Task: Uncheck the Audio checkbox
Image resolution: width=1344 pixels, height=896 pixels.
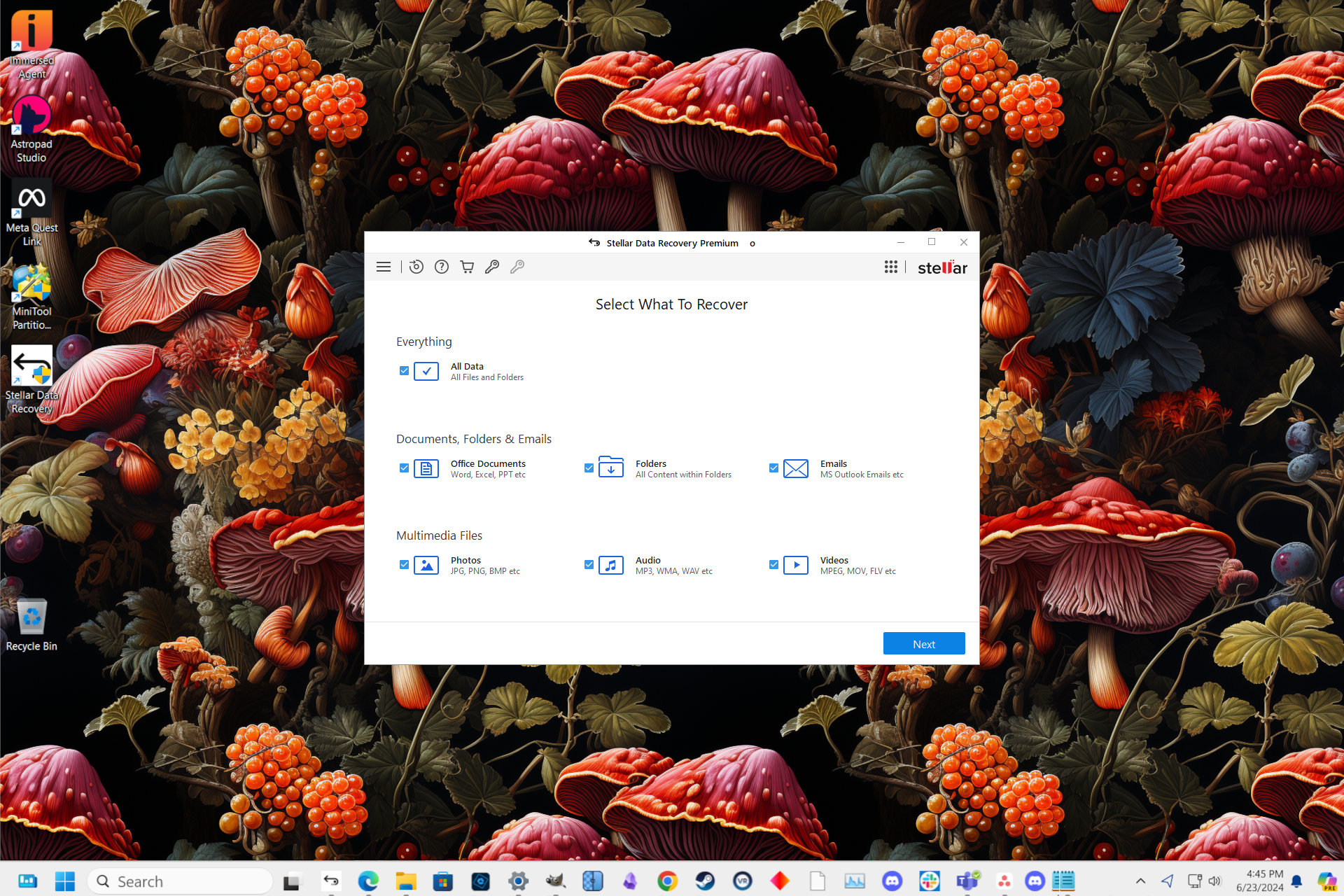Action: (589, 565)
